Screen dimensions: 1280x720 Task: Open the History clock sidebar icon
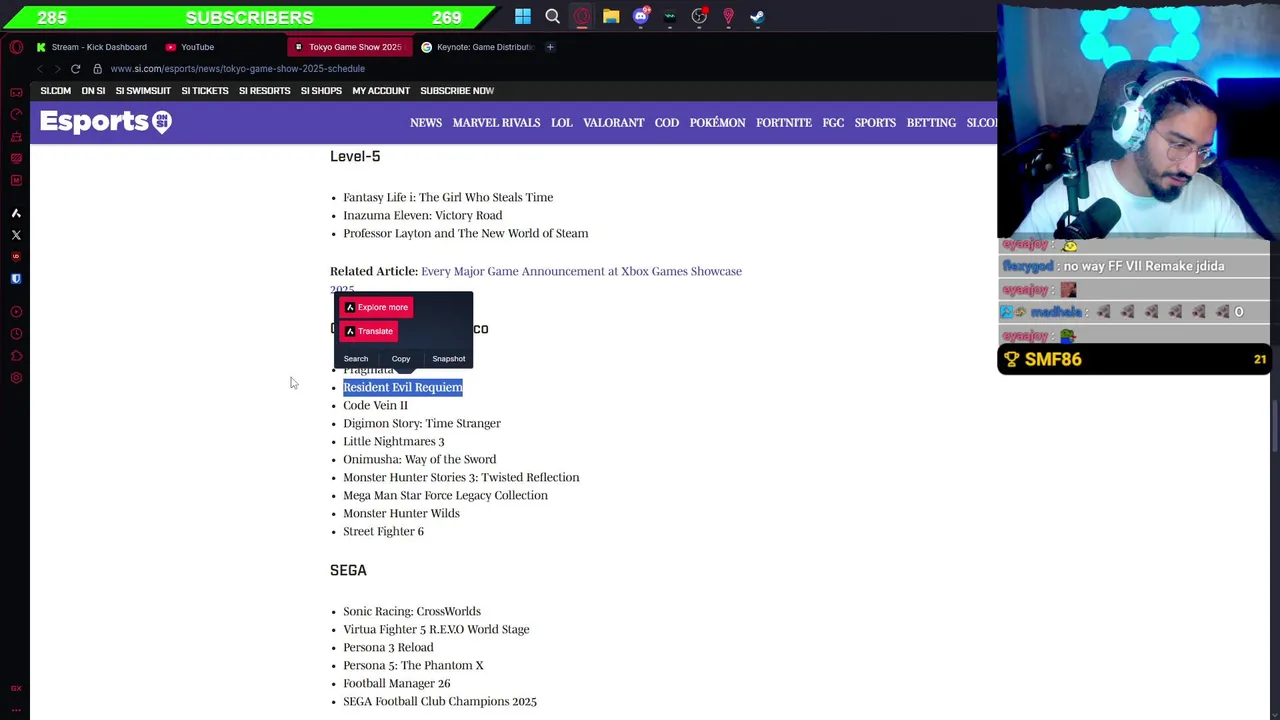coord(16,334)
